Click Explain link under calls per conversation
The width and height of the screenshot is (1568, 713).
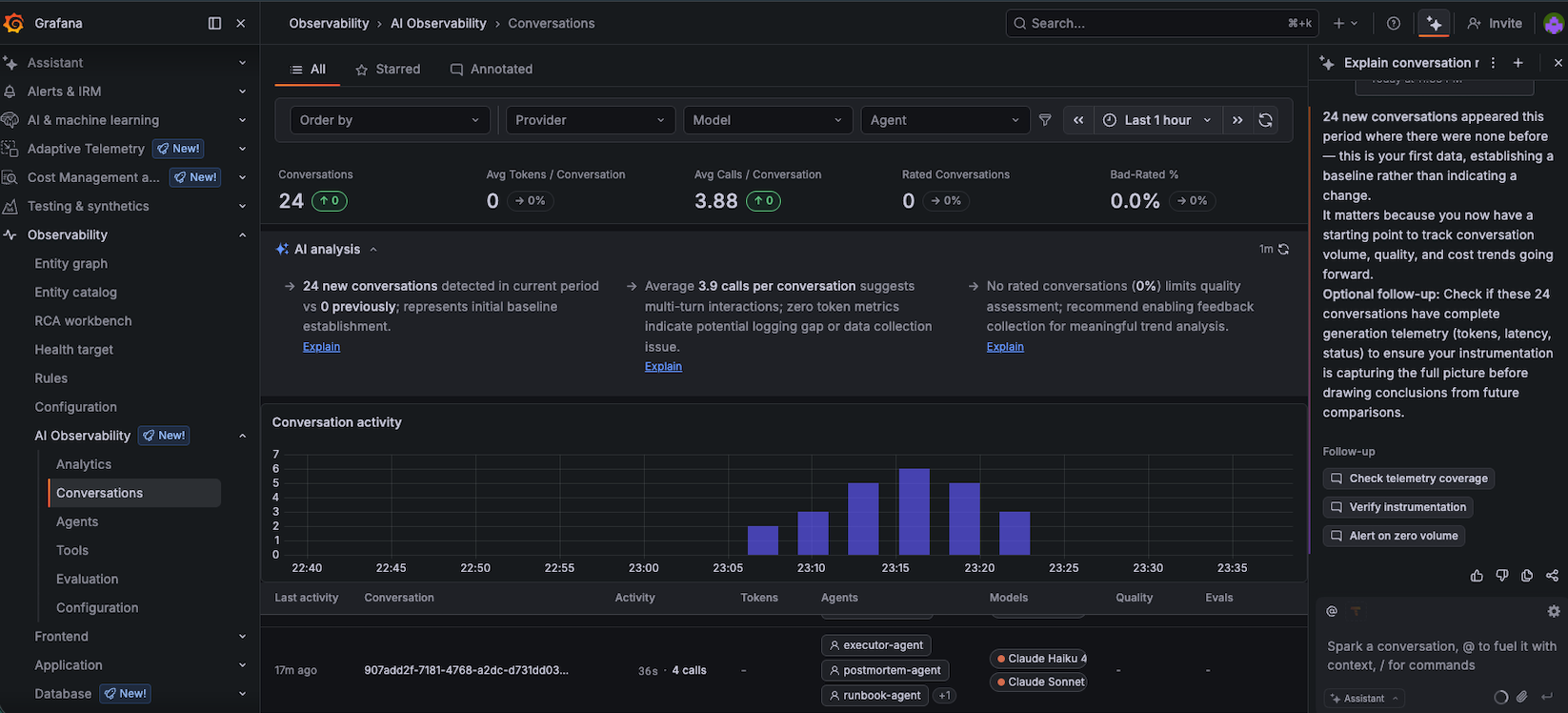[663, 366]
